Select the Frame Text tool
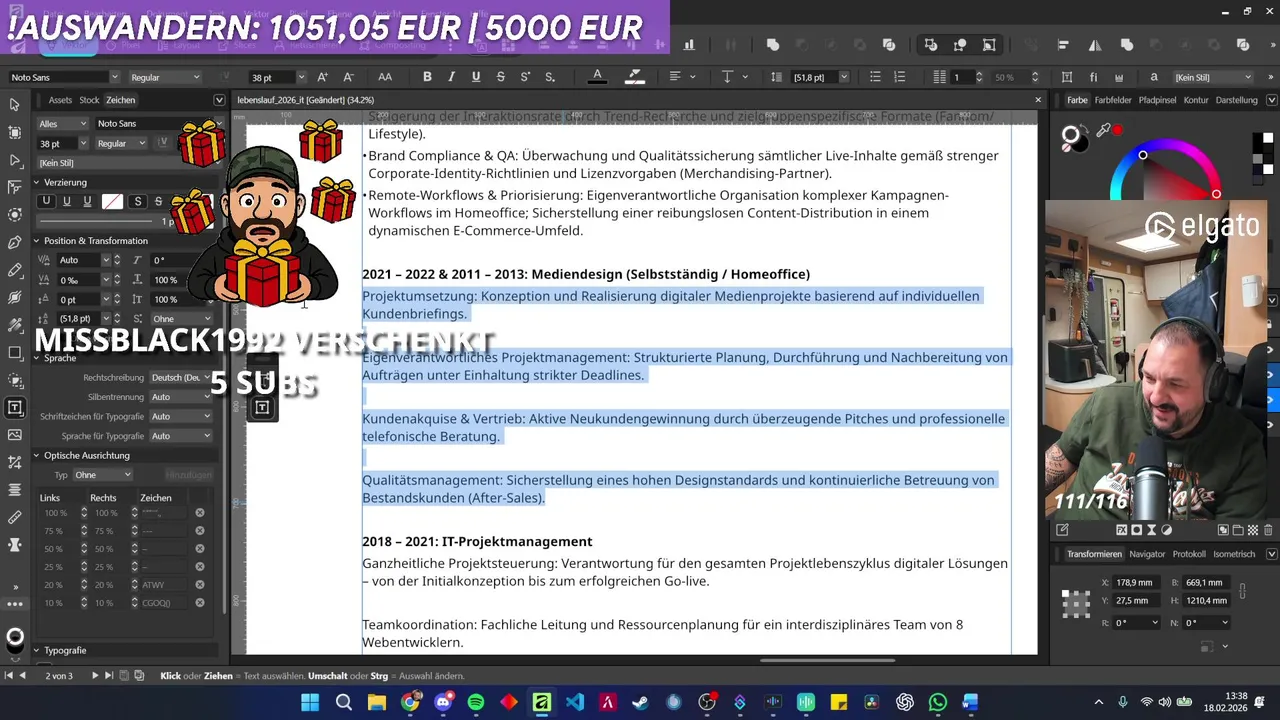1280x720 pixels. [14, 407]
